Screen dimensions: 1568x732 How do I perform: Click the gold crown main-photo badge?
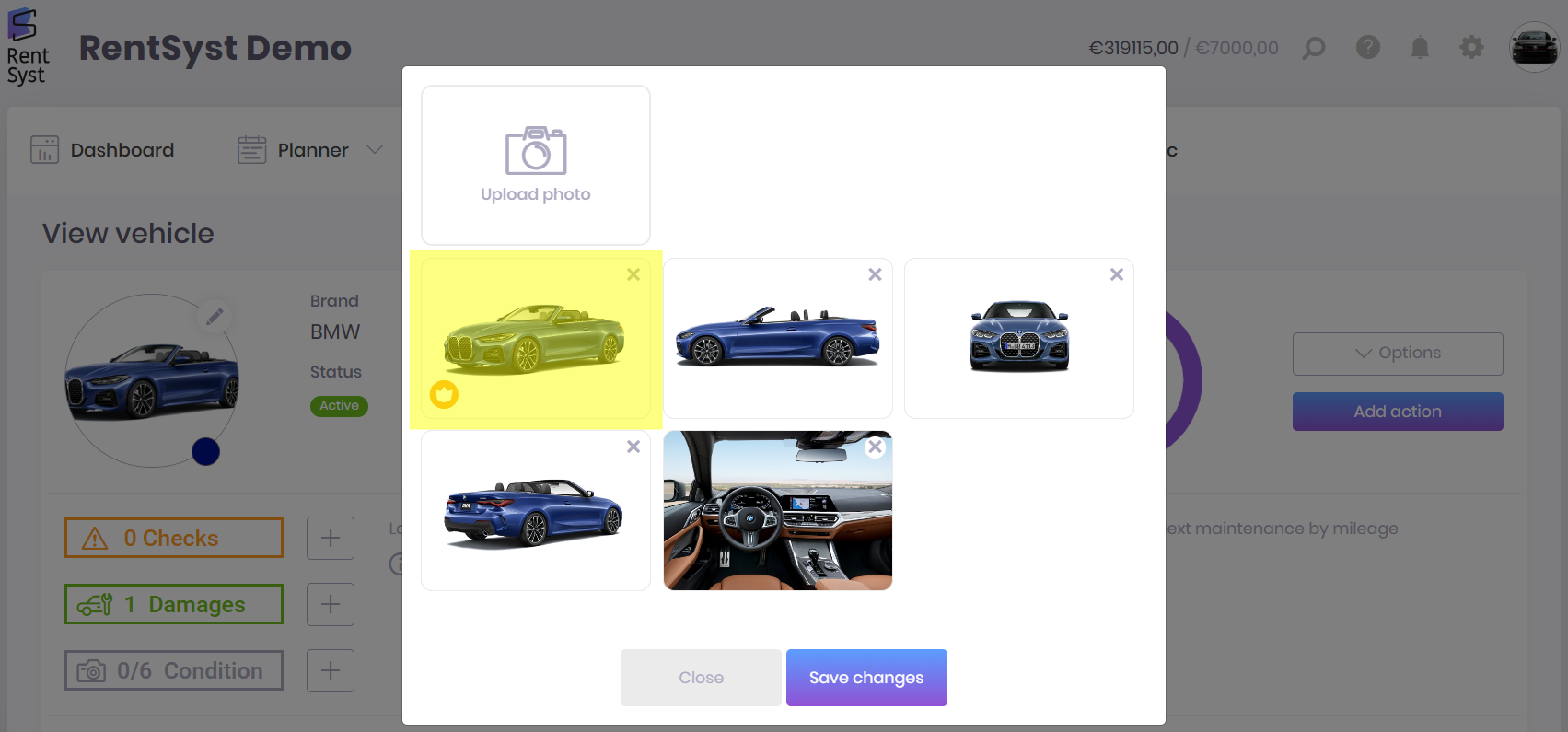point(444,395)
